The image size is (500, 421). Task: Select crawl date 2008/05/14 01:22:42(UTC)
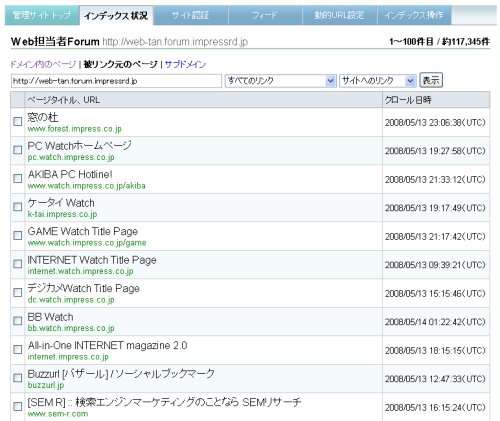(x=435, y=322)
